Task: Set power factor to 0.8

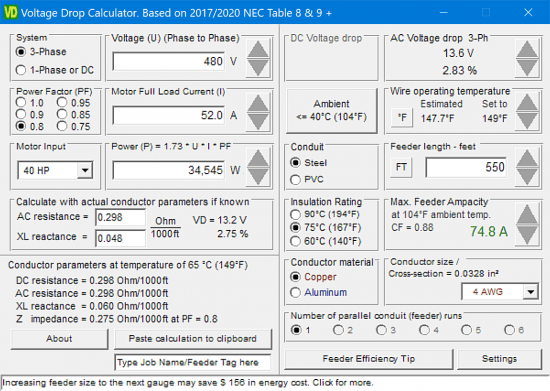Action: 30,126
